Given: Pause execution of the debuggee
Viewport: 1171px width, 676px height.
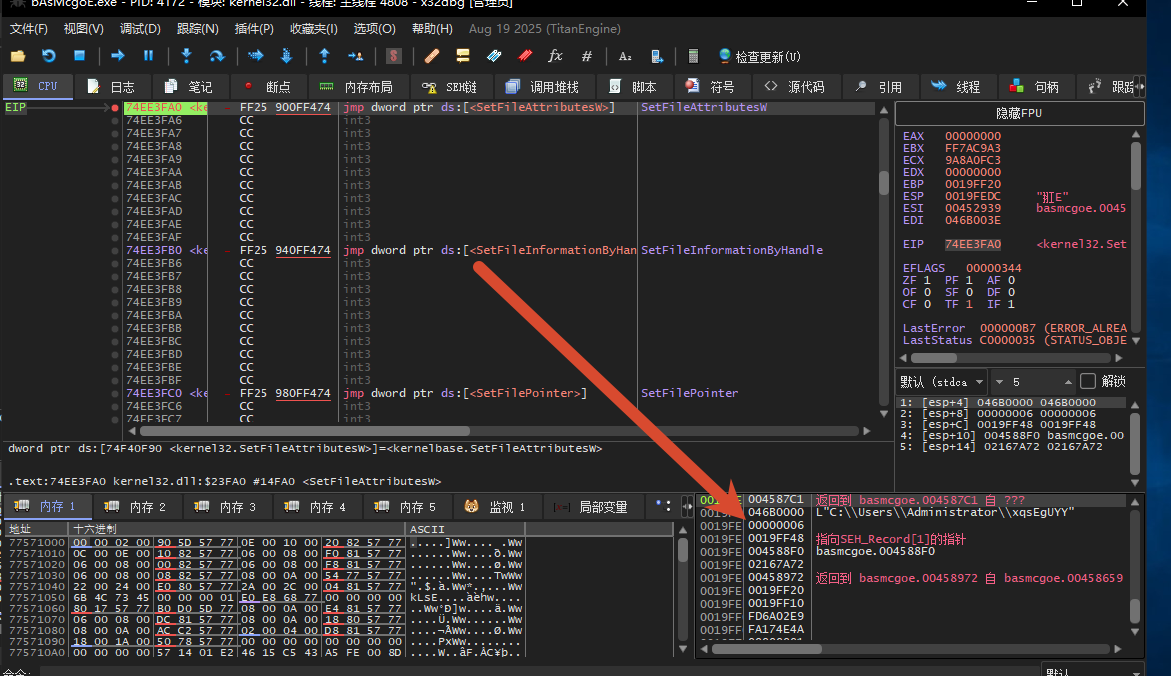Looking at the screenshot, I should point(148,56).
